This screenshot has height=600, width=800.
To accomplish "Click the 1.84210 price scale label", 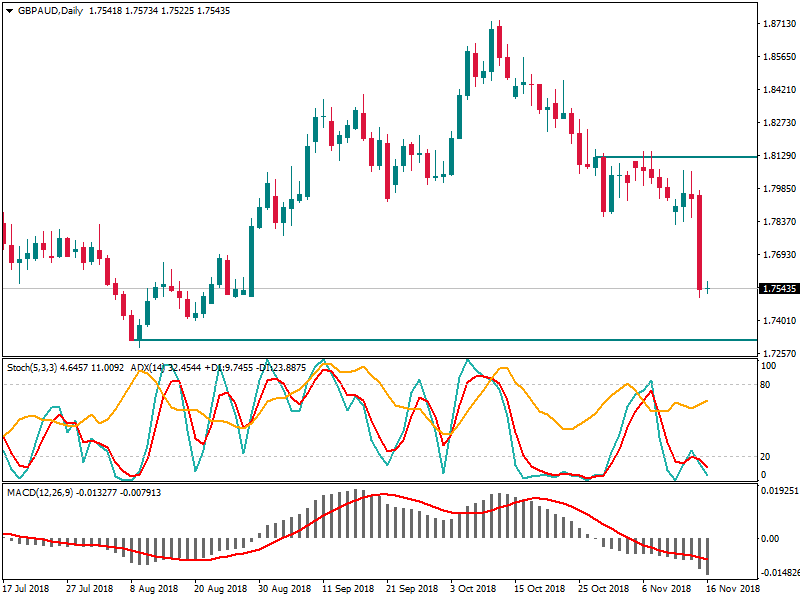I will click(x=779, y=90).
